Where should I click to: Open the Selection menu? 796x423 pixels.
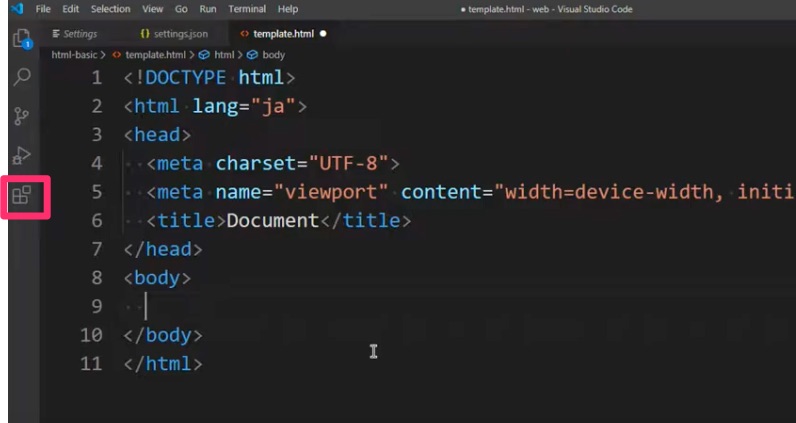pyautogui.click(x=111, y=9)
